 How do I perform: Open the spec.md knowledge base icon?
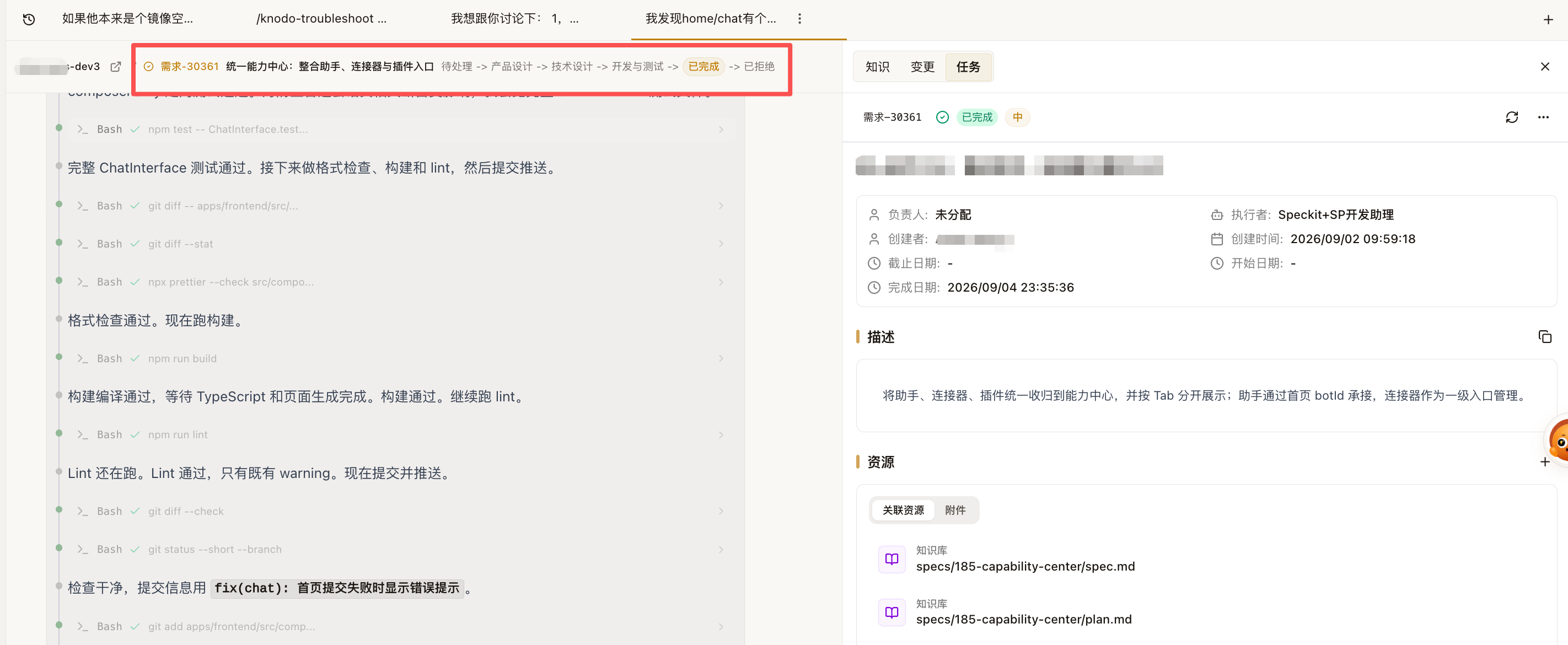click(x=892, y=558)
